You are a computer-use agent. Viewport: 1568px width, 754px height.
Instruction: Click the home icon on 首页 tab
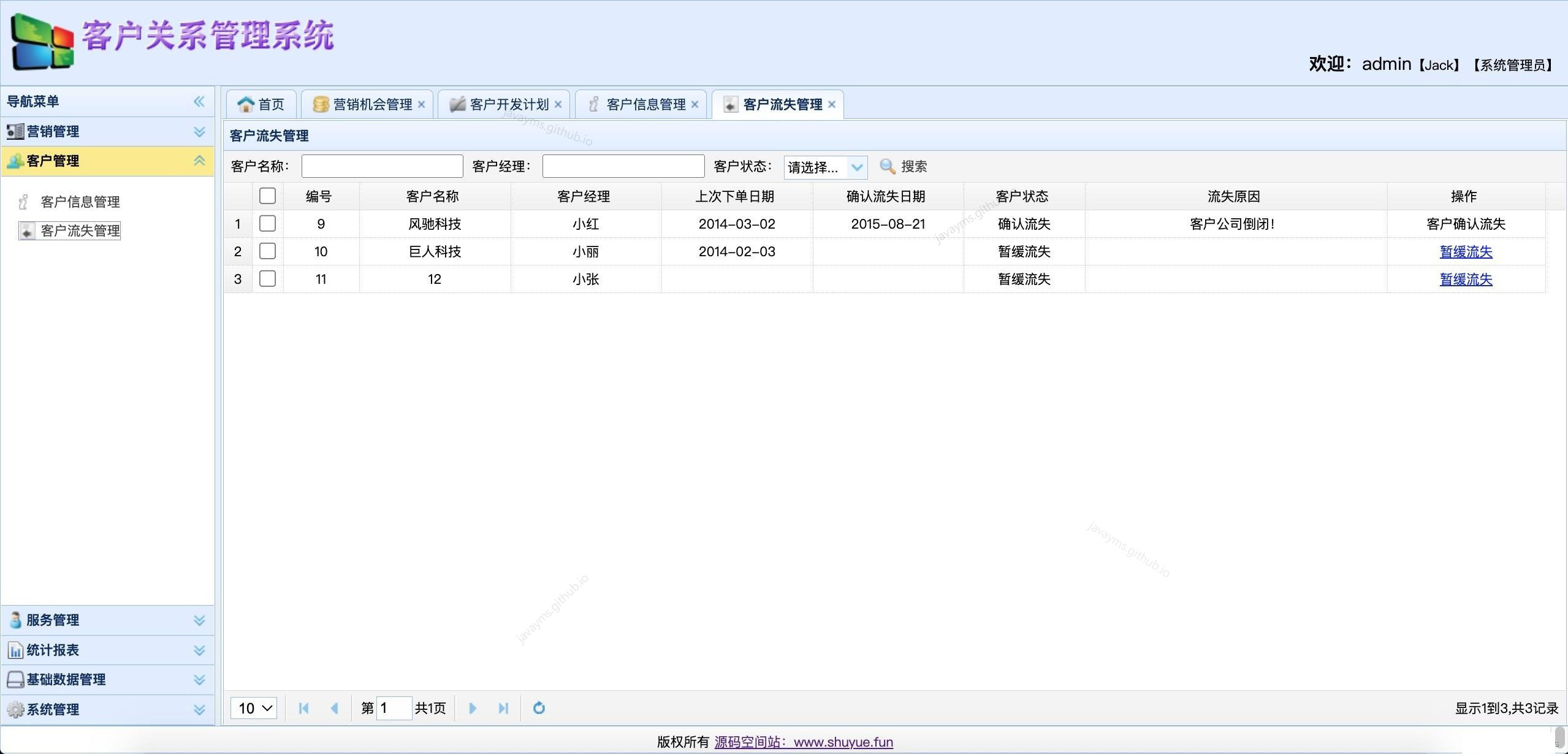[245, 104]
